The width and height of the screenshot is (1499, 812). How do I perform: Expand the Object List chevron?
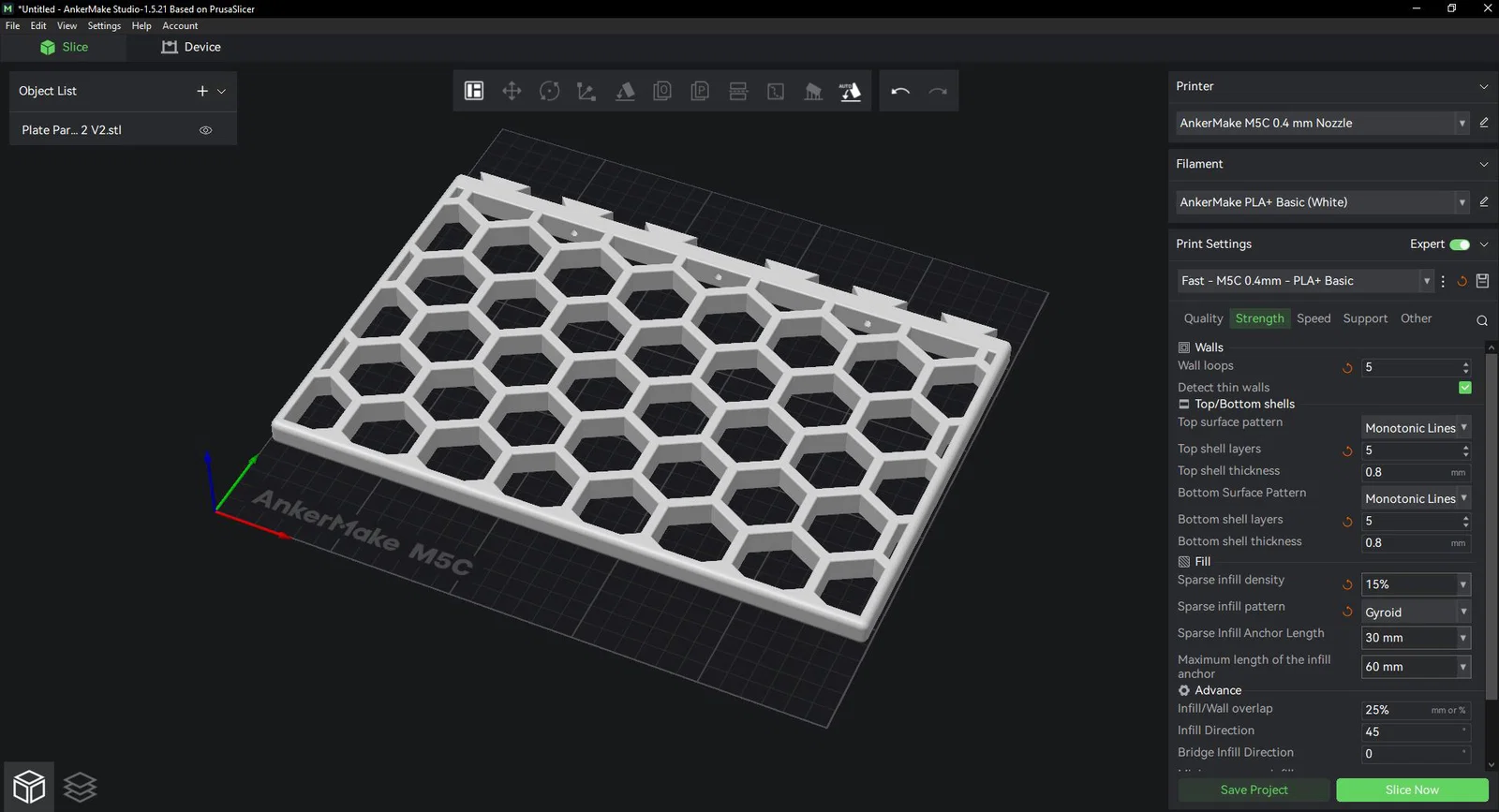point(222,91)
